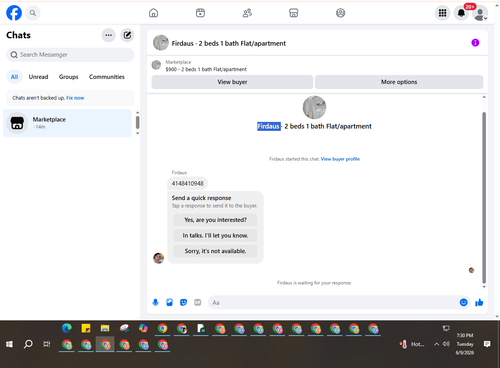This screenshot has width=500, height=368.
Task: Open the Reels video icon in top bar
Action: [200, 13]
